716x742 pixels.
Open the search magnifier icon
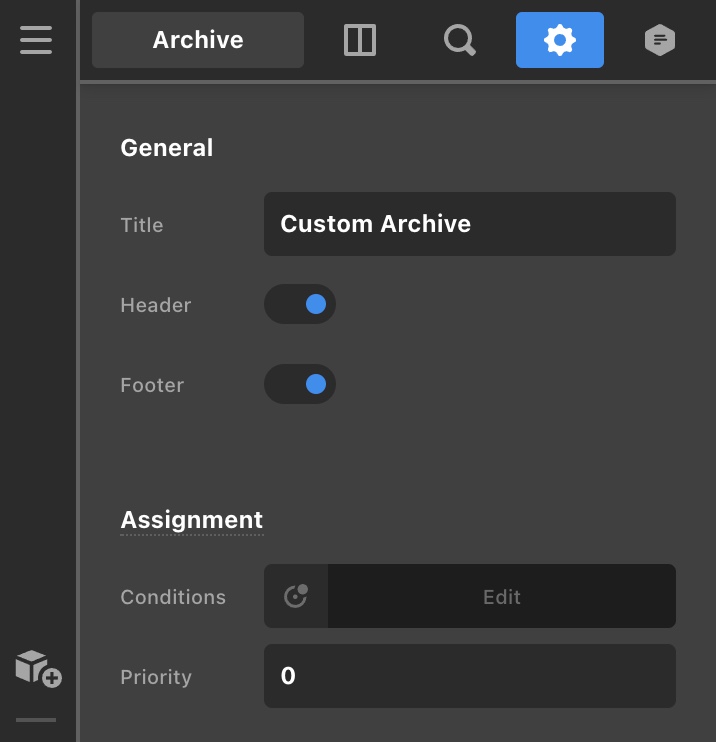tap(460, 40)
